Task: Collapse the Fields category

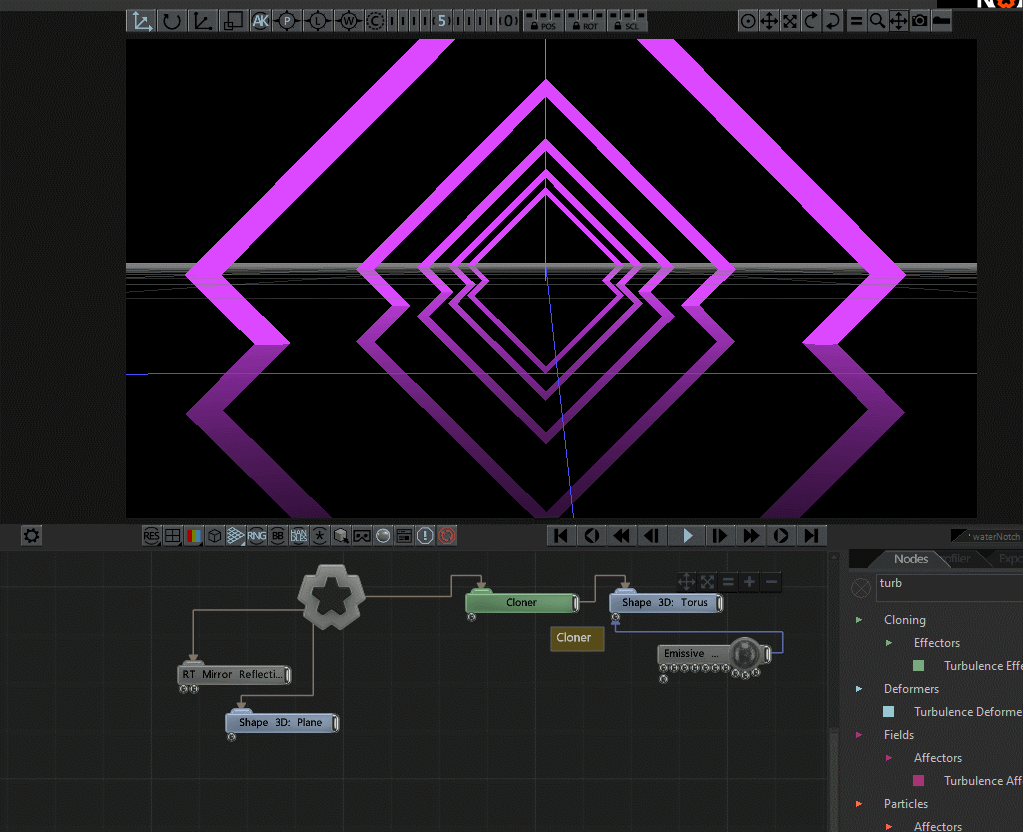Action: (859, 735)
